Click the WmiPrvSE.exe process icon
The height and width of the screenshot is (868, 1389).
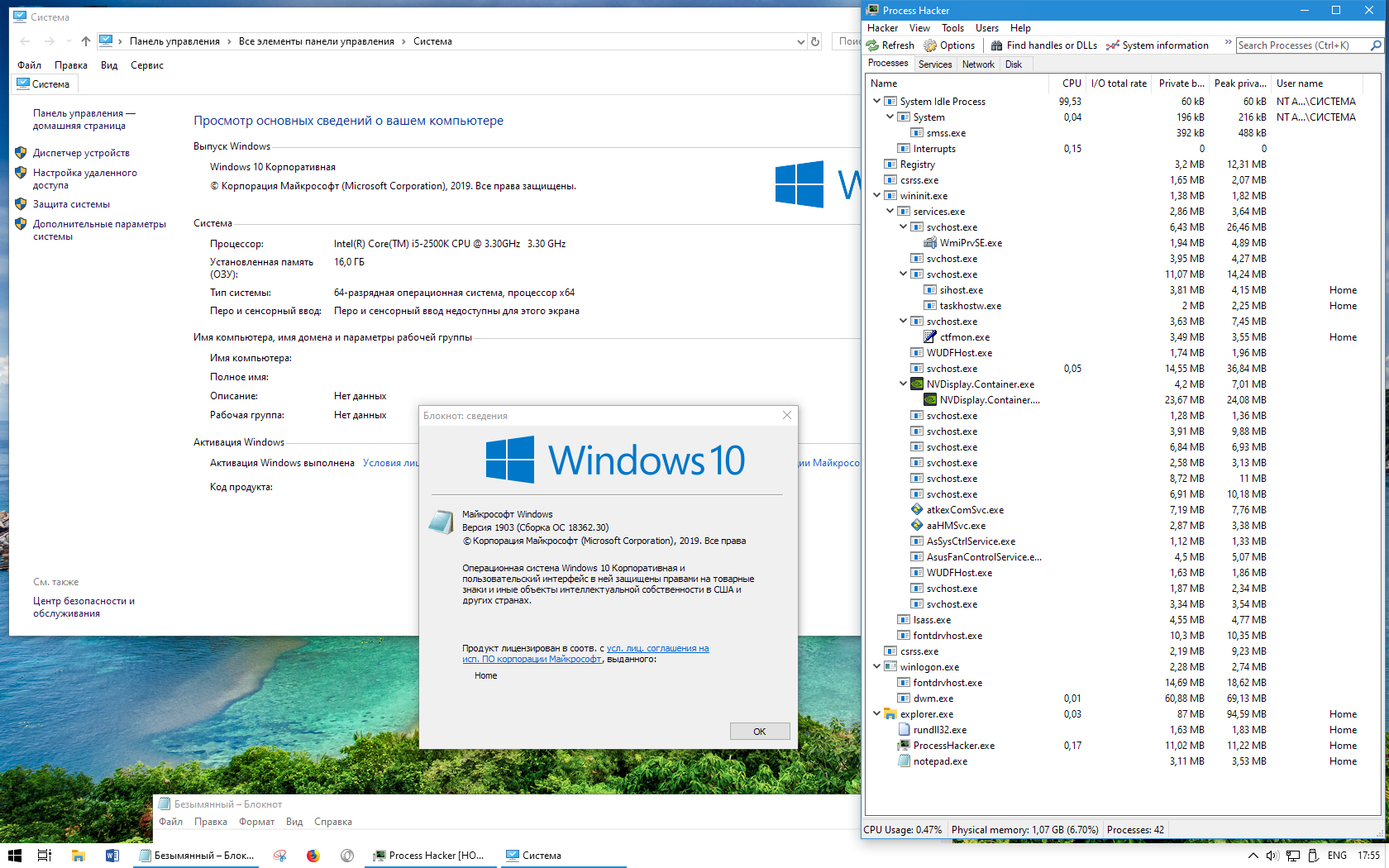click(930, 243)
